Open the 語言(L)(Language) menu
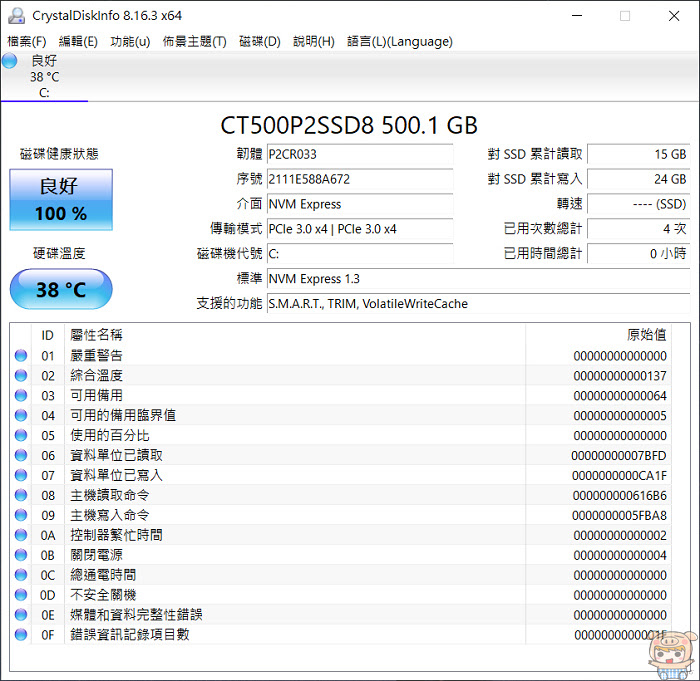Image resolution: width=700 pixels, height=681 pixels. [x=400, y=42]
